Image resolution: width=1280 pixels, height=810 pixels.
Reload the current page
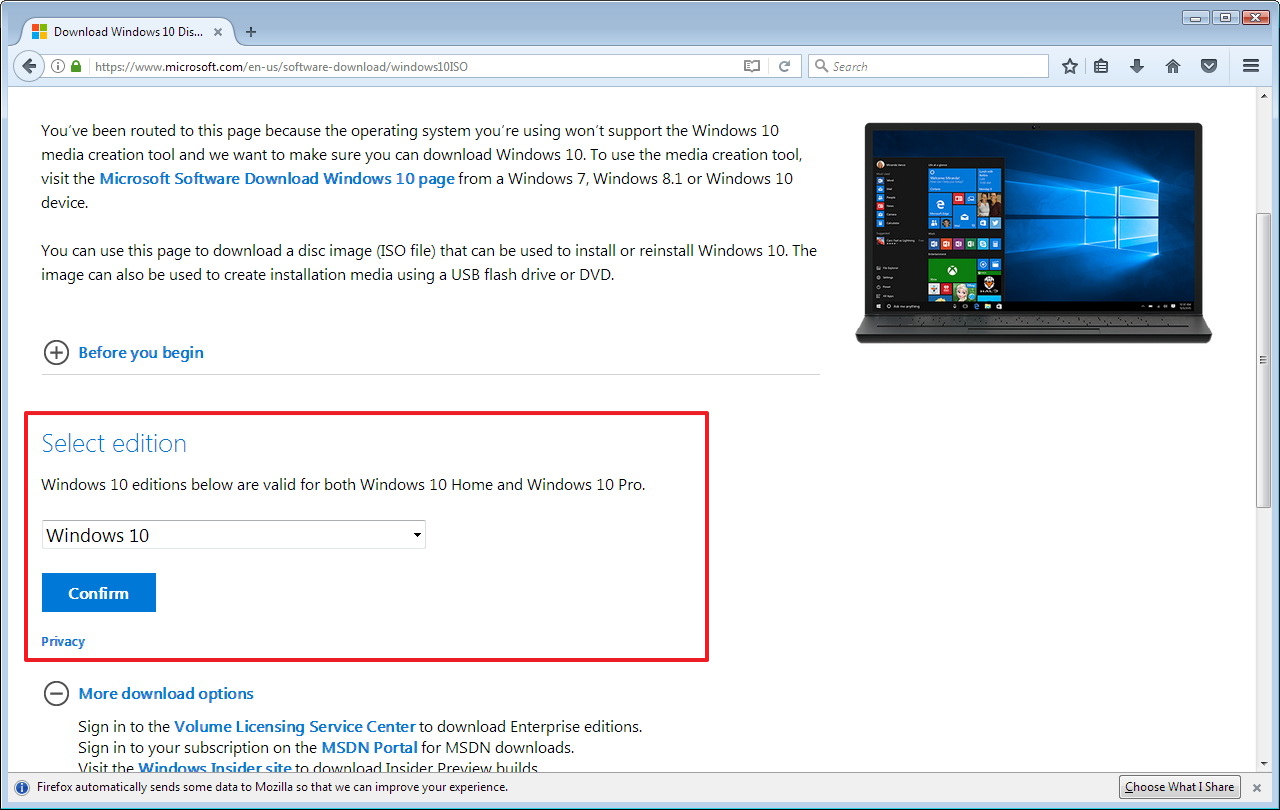click(785, 66)
